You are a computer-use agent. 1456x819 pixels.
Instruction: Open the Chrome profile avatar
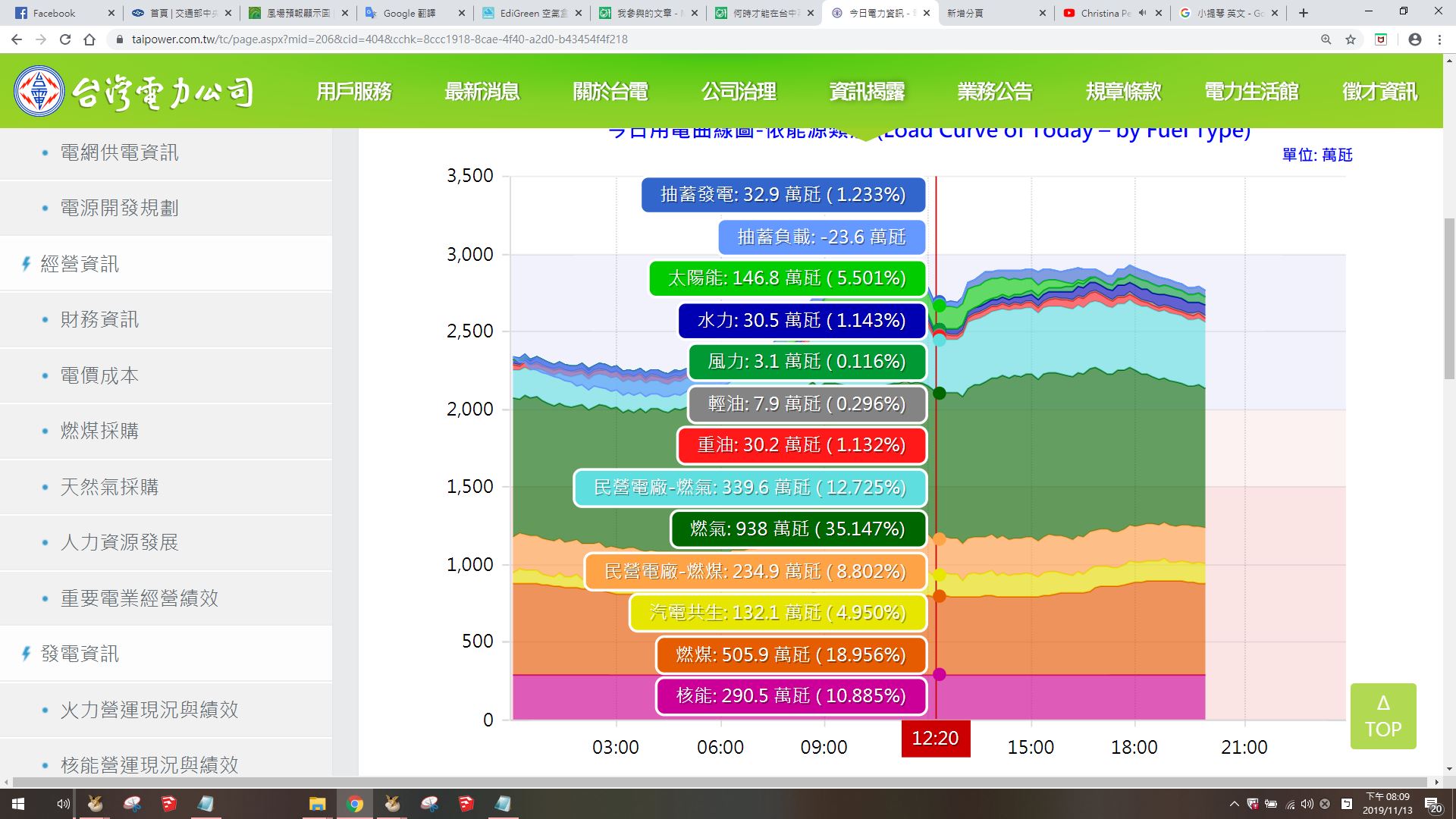[x=1415, y=39]
